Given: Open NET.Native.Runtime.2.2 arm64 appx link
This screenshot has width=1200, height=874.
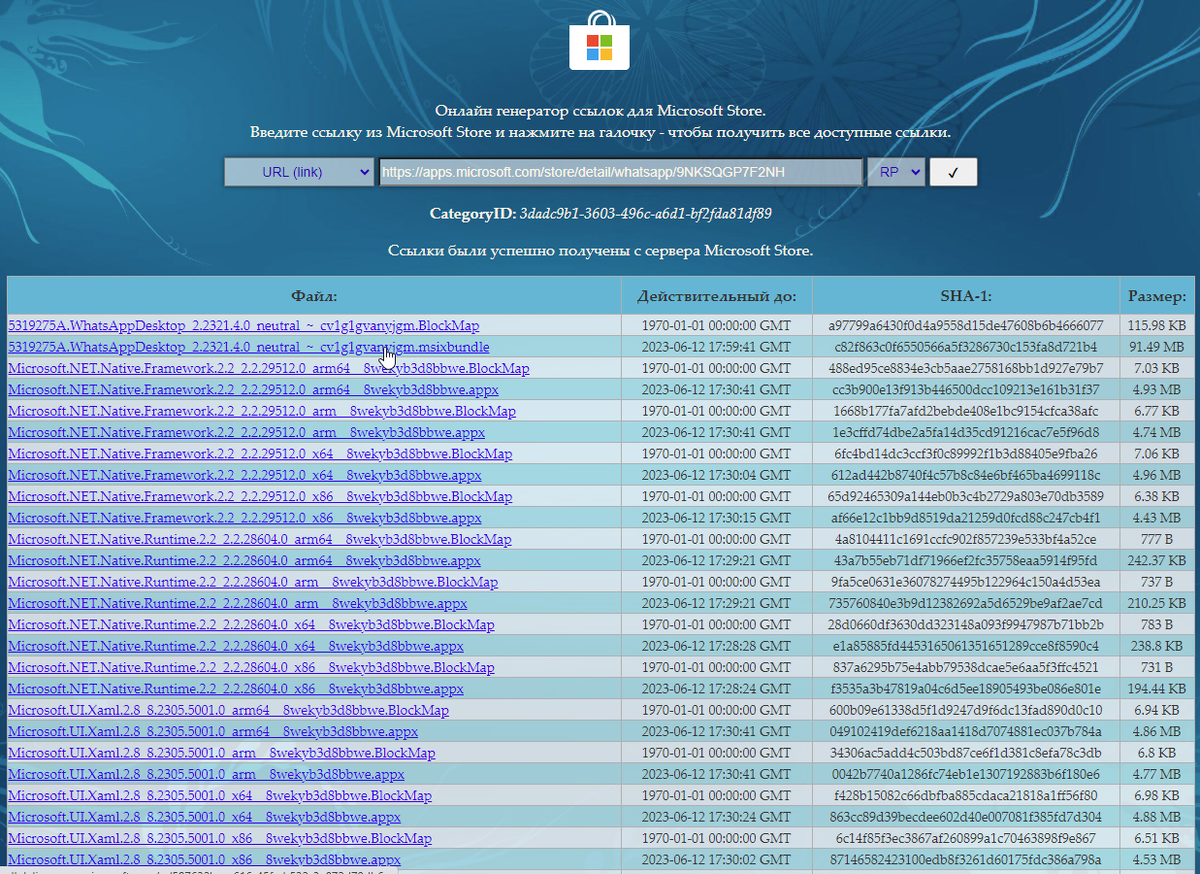Looking at the screenshot, I should click(x=244, y=561).
